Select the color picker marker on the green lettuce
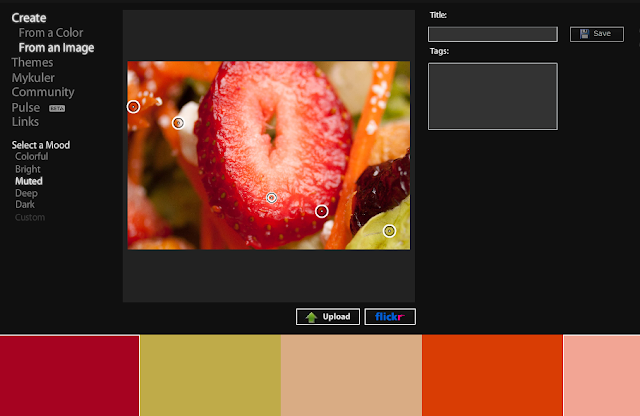640x416 pixels. [389, 231]
